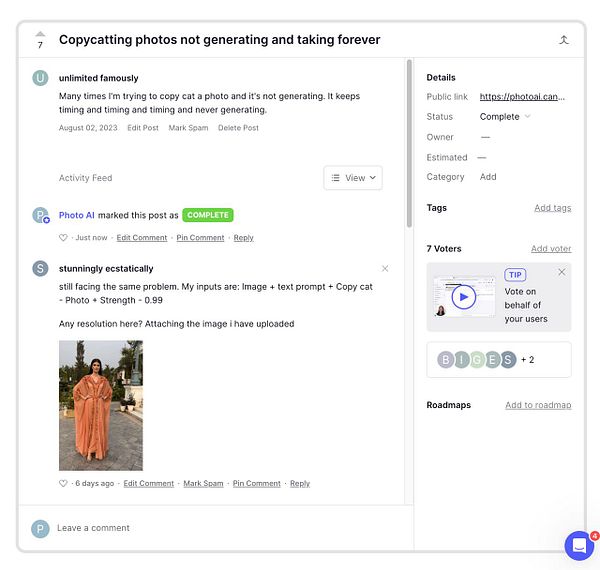The width and height of the screenshot is (600, 570).
Task: Click the Photo AI author name
Action: [x=77, y=215]
